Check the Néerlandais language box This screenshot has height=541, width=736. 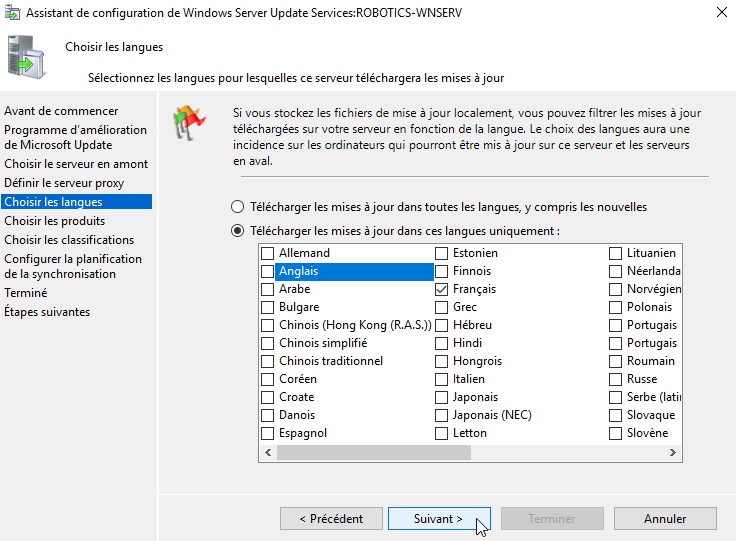pyautogui.click(x=615, y=271)
